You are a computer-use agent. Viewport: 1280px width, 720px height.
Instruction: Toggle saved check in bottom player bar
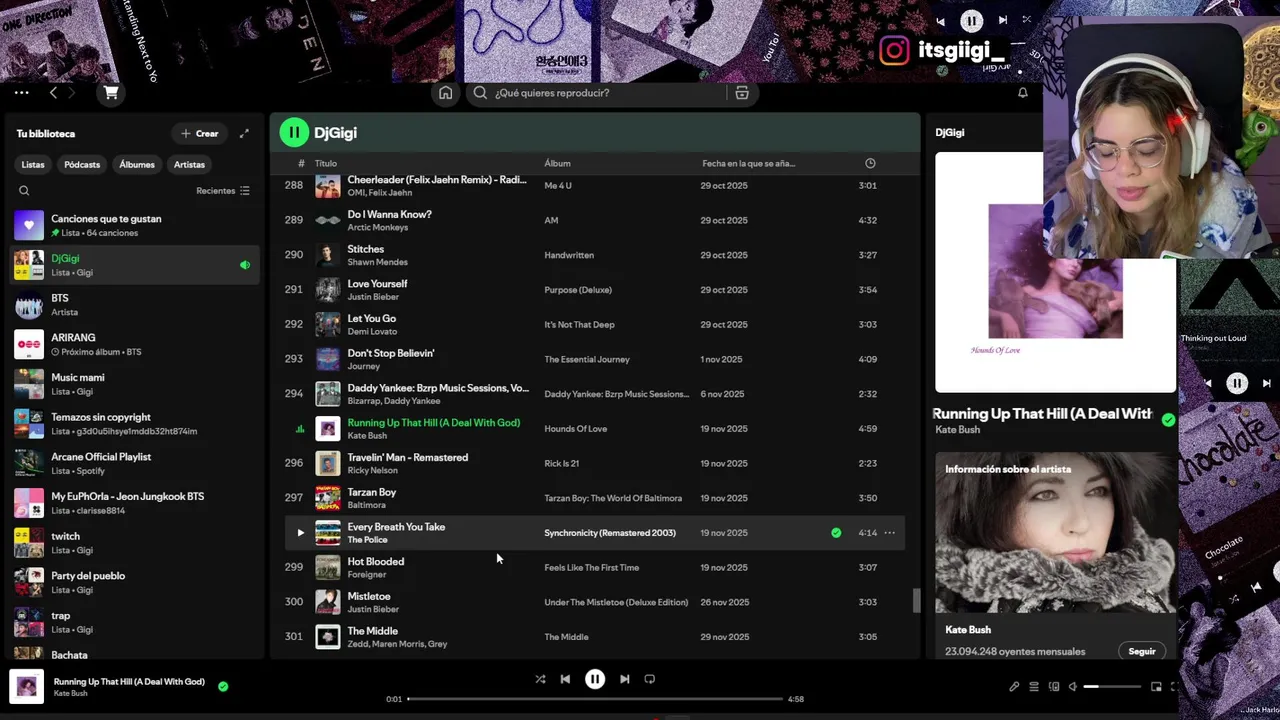click(223, 686)
